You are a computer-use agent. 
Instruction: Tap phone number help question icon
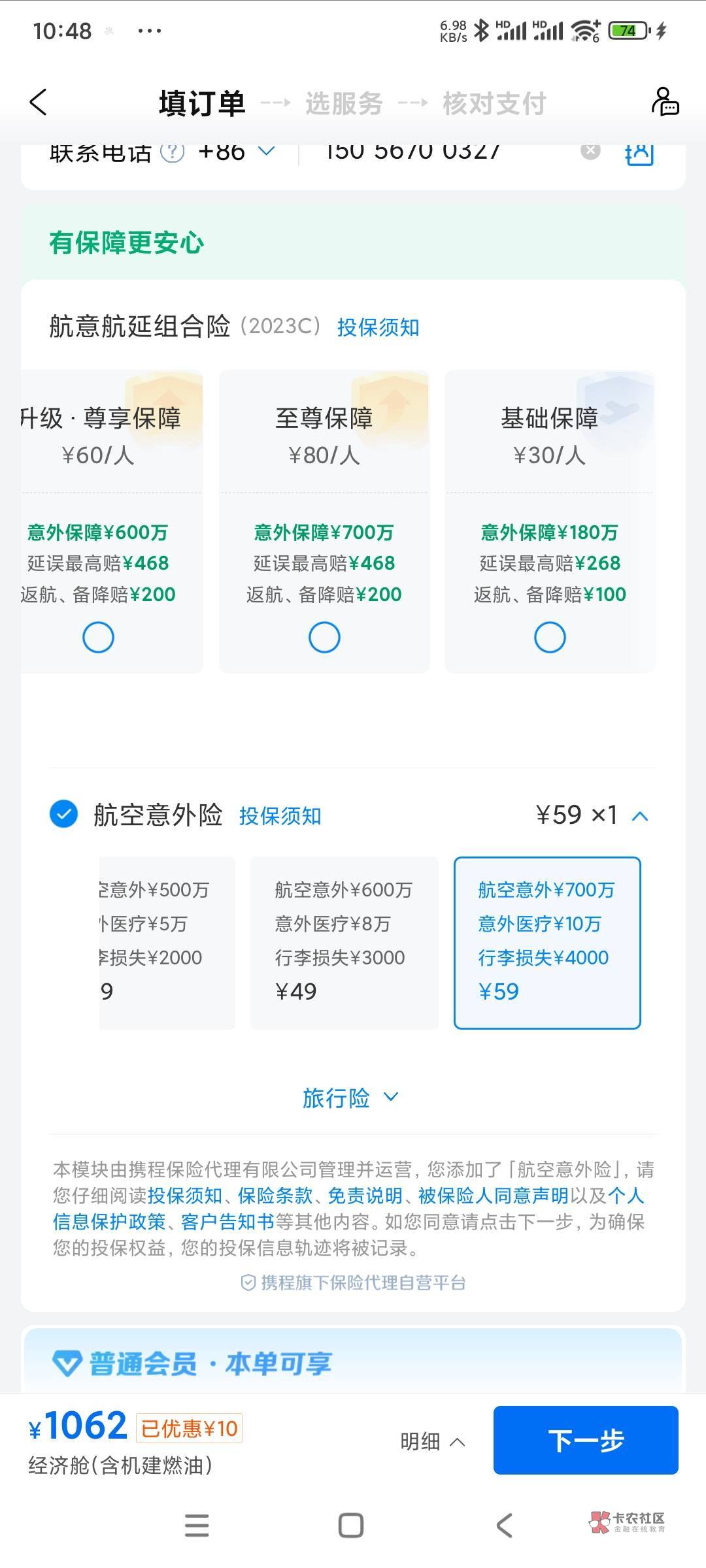[172, 153]
